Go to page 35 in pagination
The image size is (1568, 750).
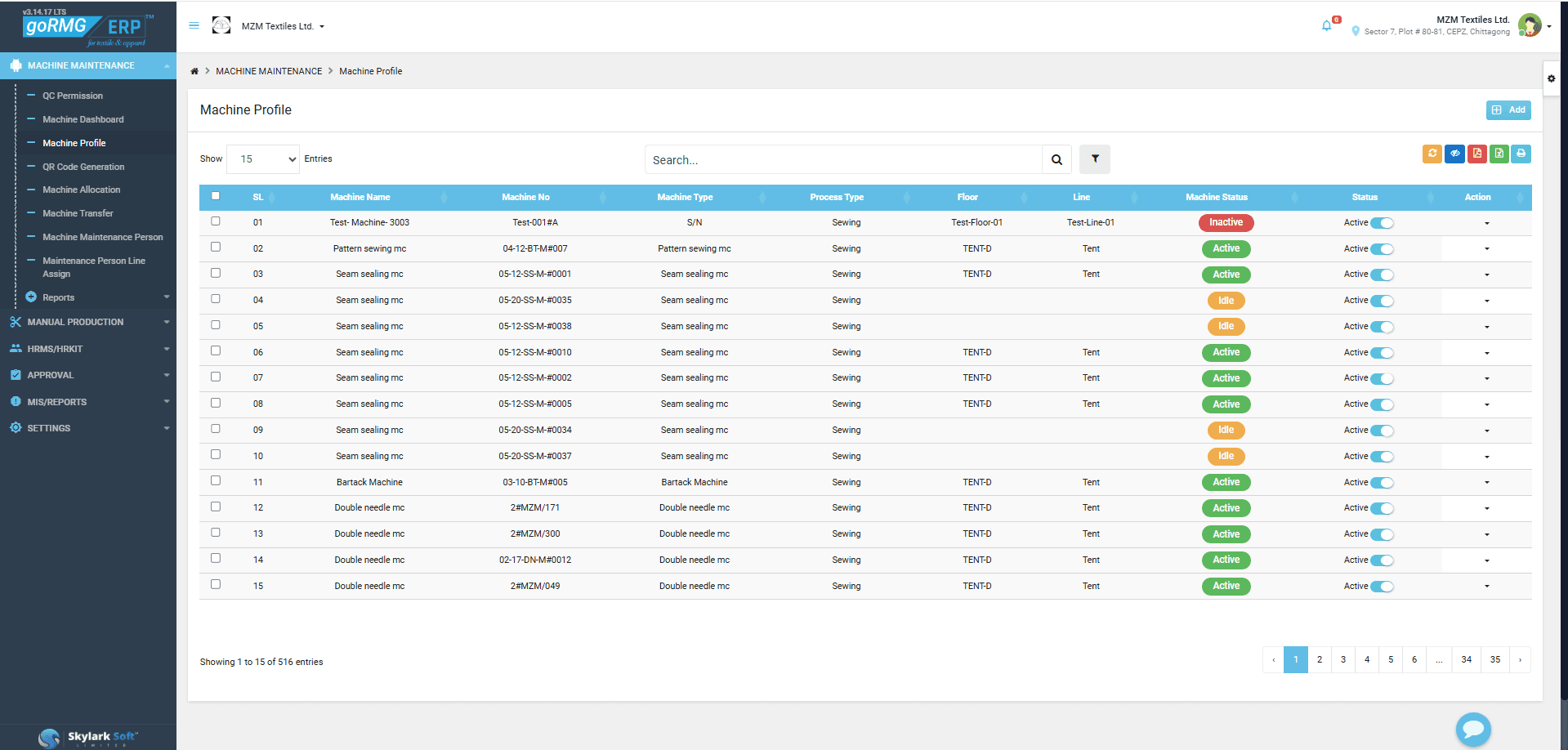(1494, 660)
